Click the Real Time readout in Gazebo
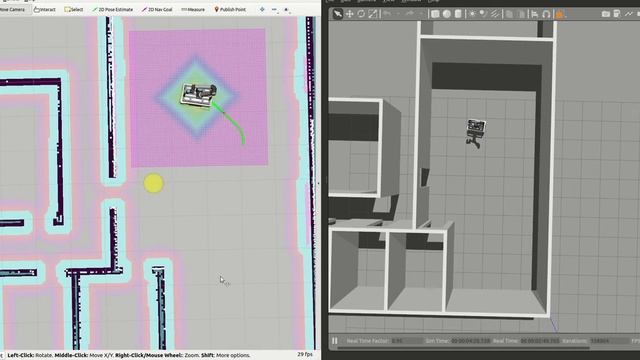The height and width of the screenshot is (360, 640). point(540,341)
